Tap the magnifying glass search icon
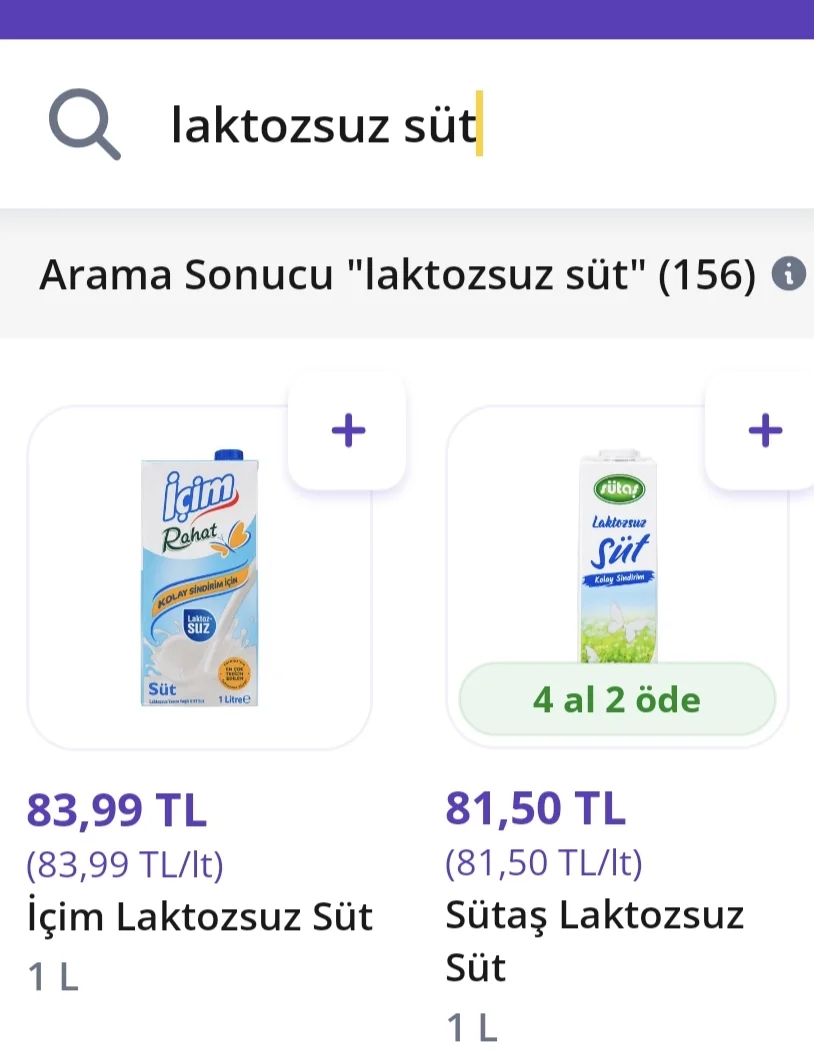The height and width of the screenshot is (1060, 814). click(x=85, y=124)
